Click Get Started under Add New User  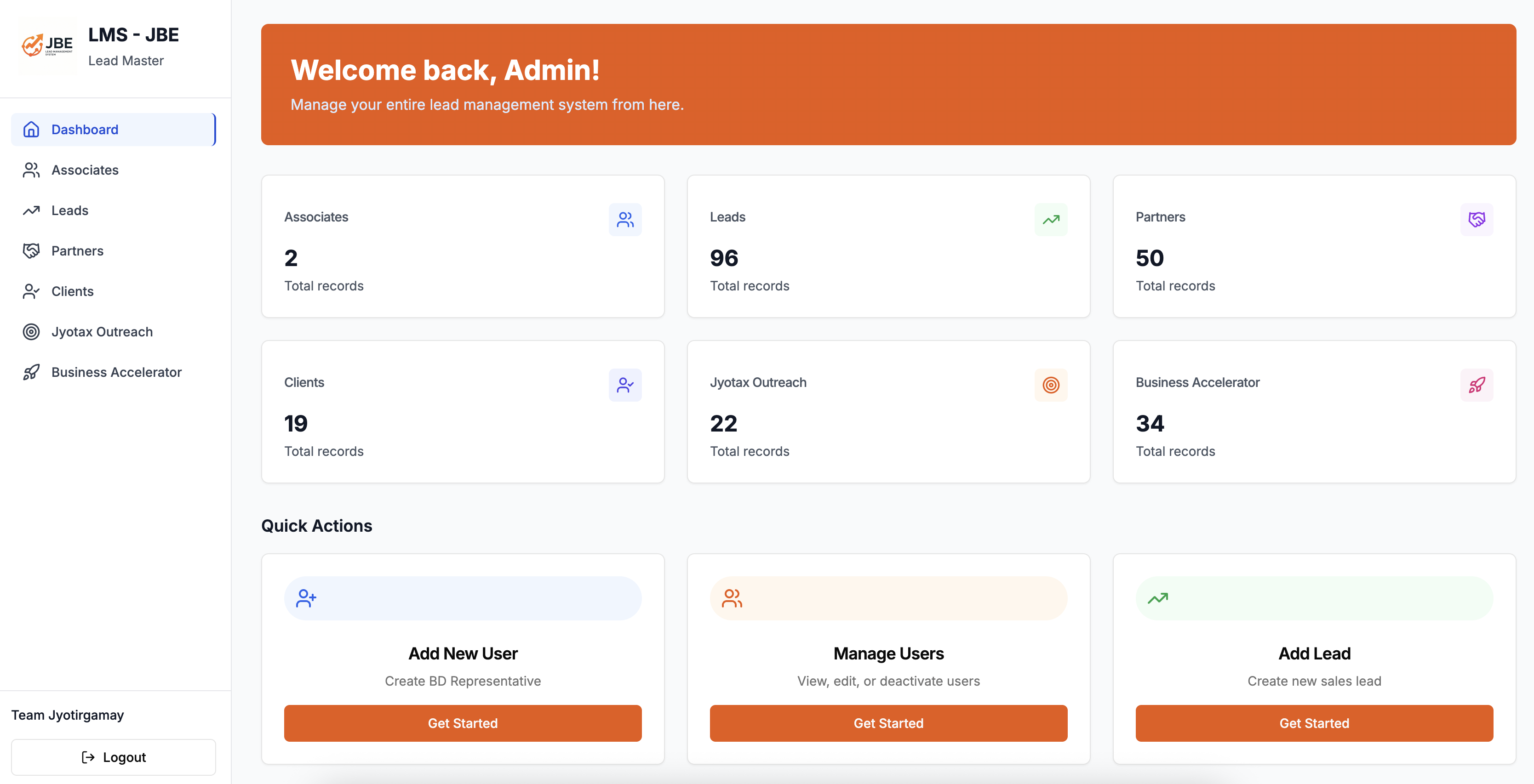(x=463, y=723)
